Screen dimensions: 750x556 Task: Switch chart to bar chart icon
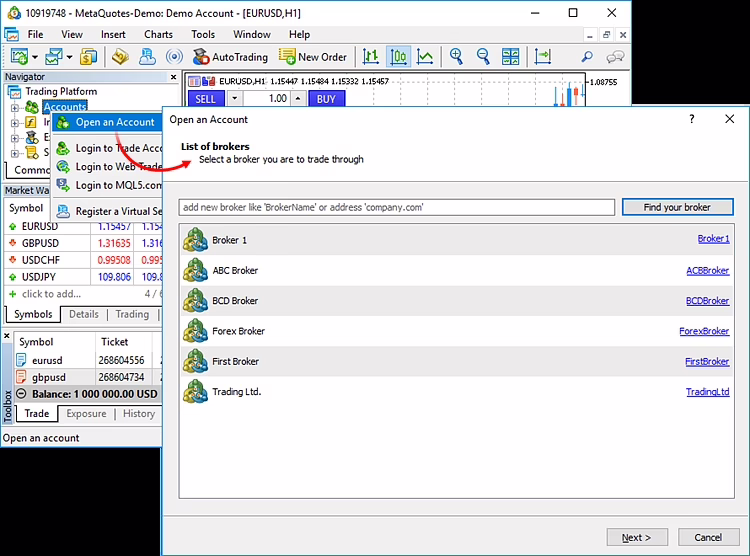pyautogui.click(x=371, y=57)
